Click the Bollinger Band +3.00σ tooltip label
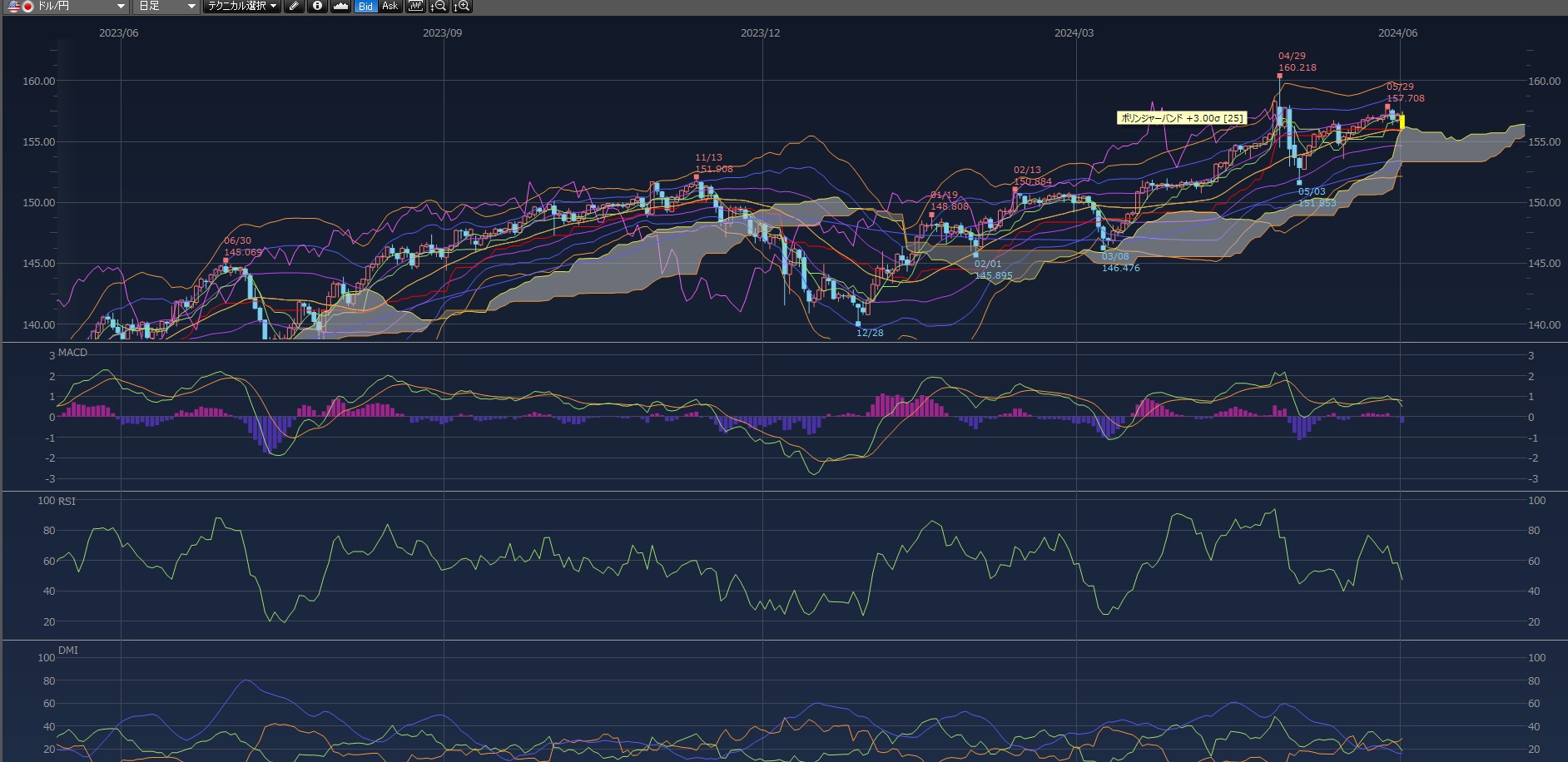 pos(1181,118)
